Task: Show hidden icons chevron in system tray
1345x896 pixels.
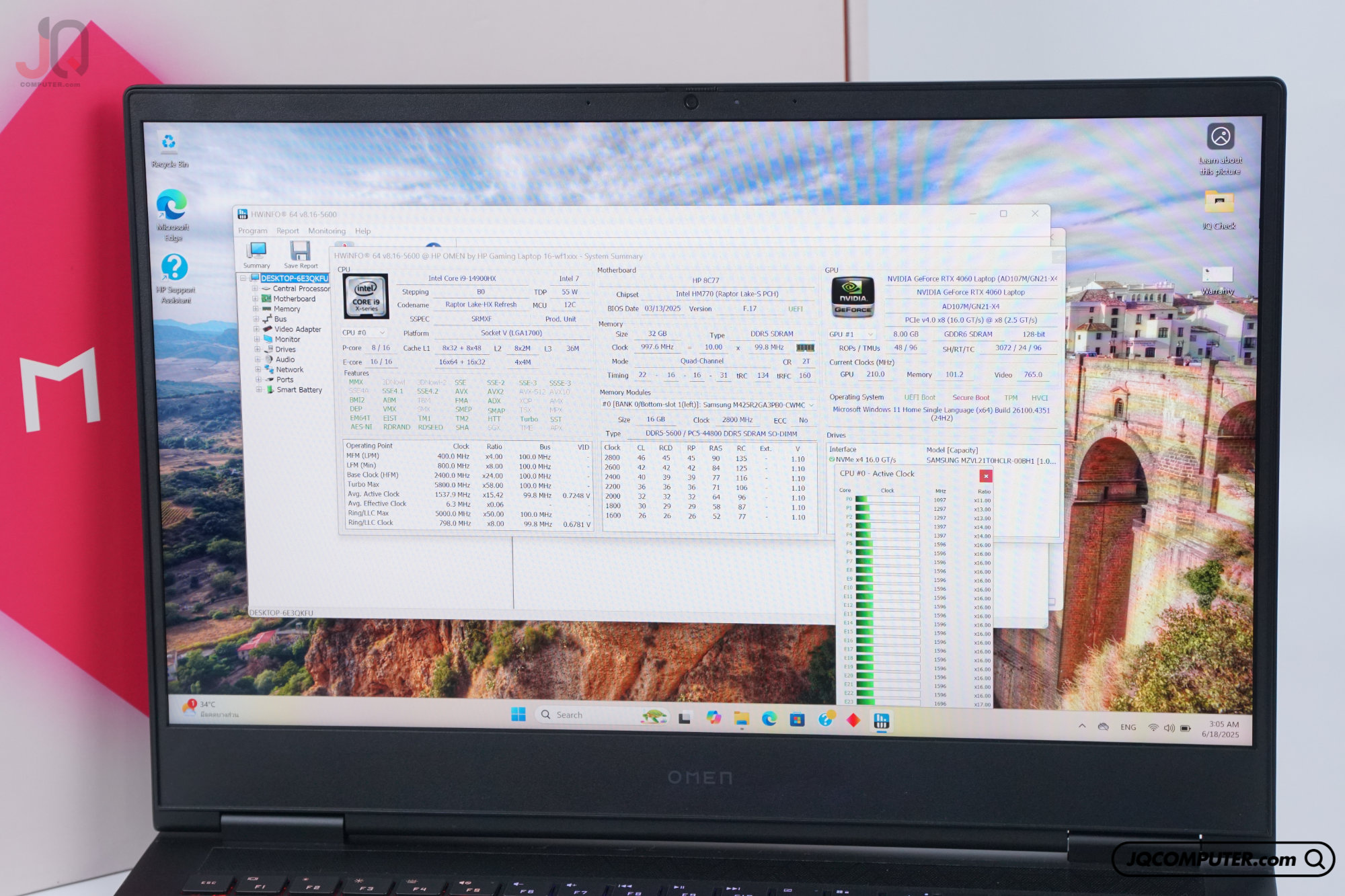Action: [x=1082, y=726]
